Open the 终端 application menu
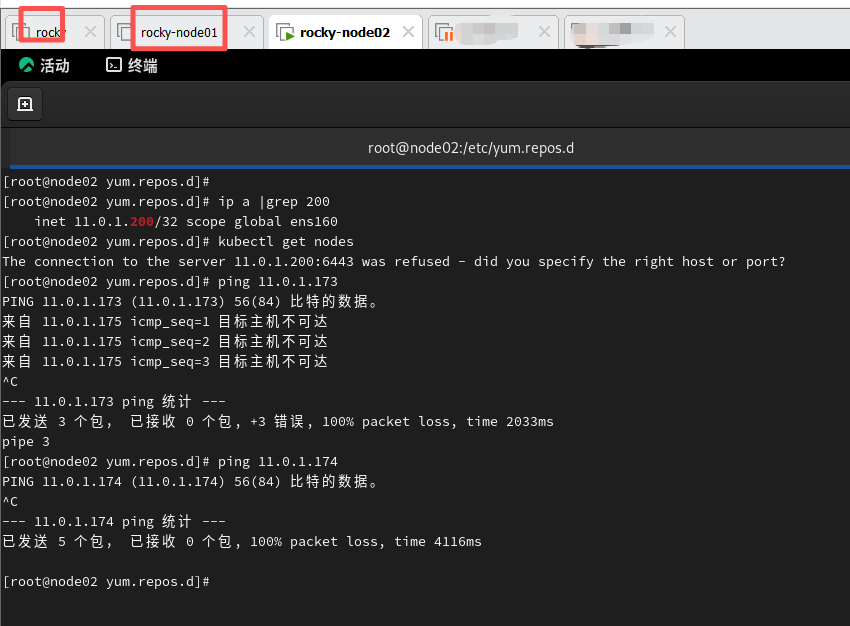The image size is (850, 626). 132,66
